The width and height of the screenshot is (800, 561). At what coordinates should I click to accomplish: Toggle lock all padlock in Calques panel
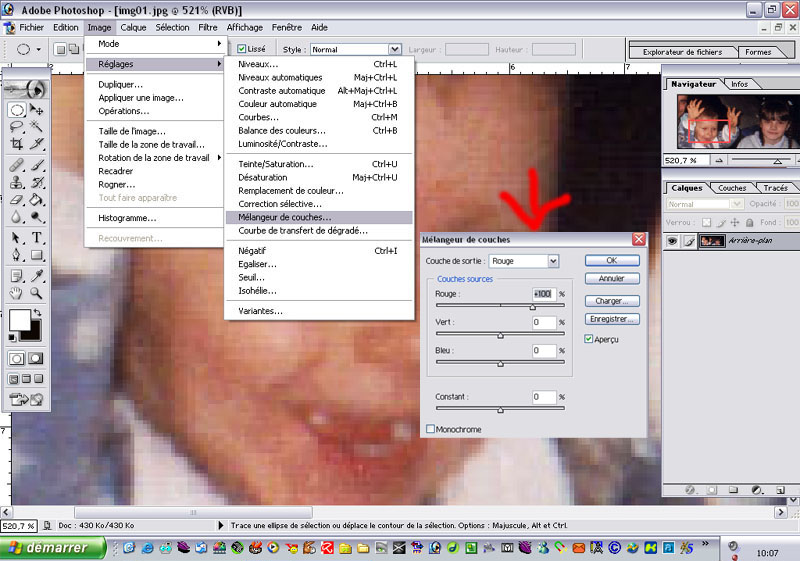749,222
